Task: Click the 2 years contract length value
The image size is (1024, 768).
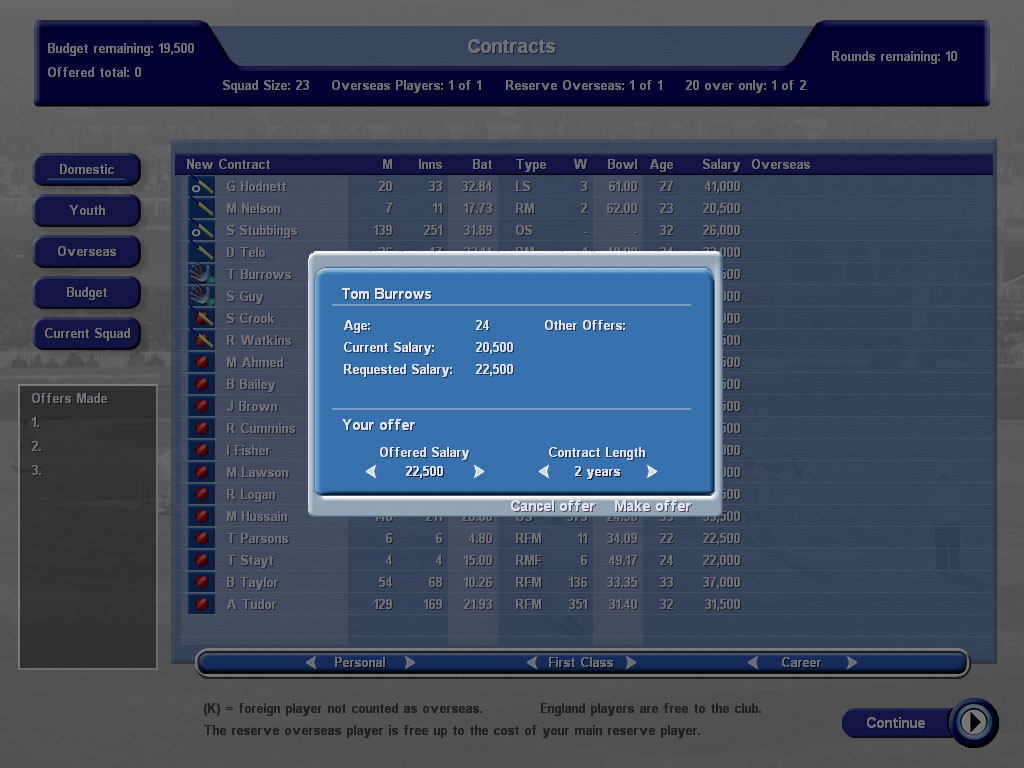Action: tap(598, 472)
